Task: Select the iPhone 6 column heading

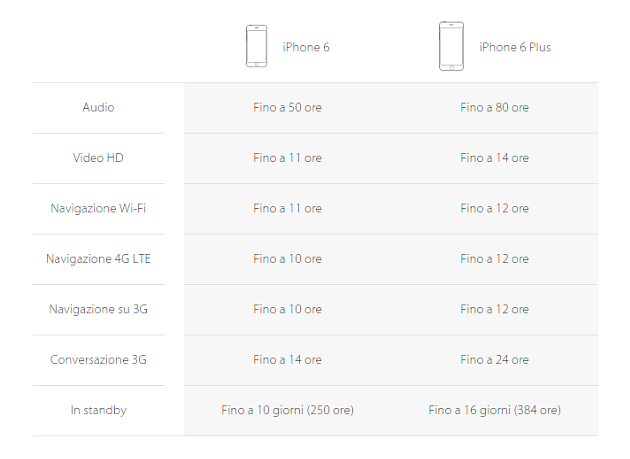Action: click(306, 47)
